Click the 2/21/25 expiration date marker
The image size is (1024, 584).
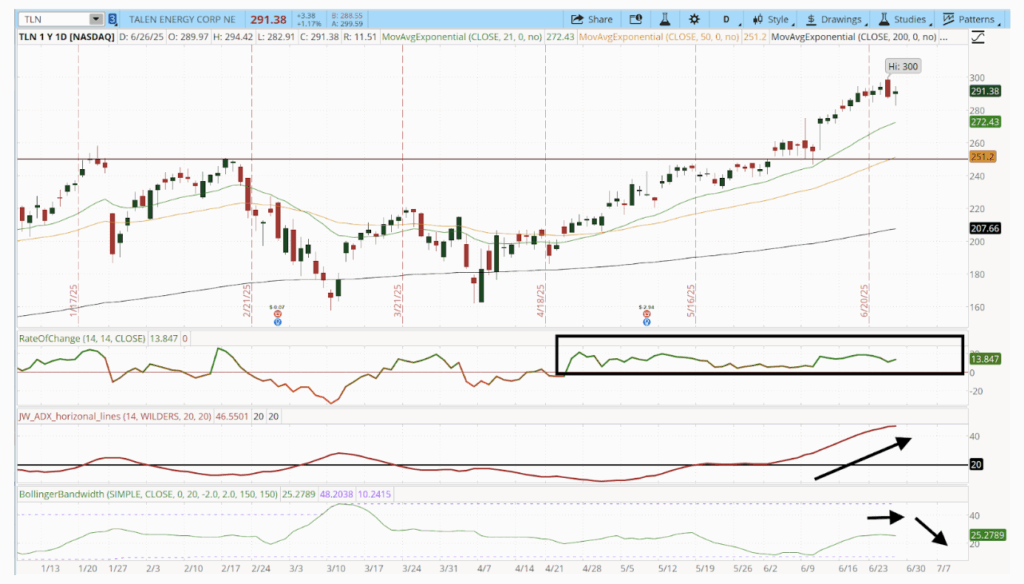(x=247, y=300)
